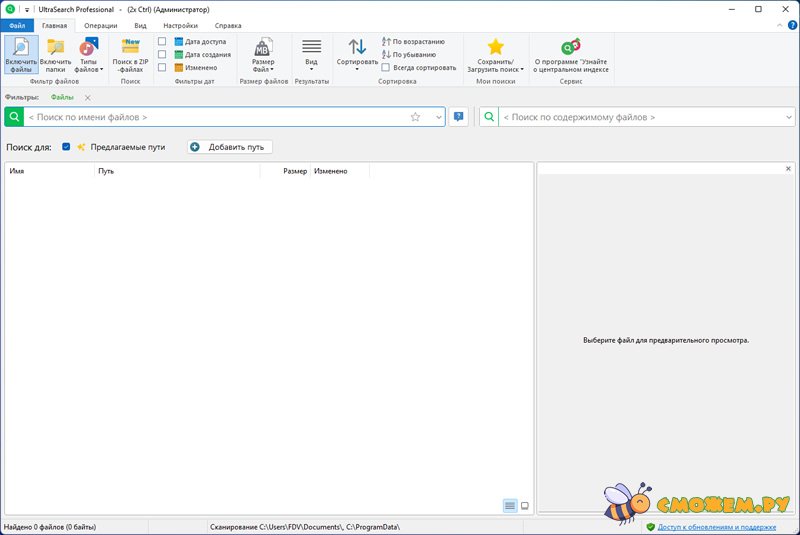Viewport: 800px width, 535px height.
Task: Toggle the Всегда сортировать checkbox
Action: pos(386,67)
